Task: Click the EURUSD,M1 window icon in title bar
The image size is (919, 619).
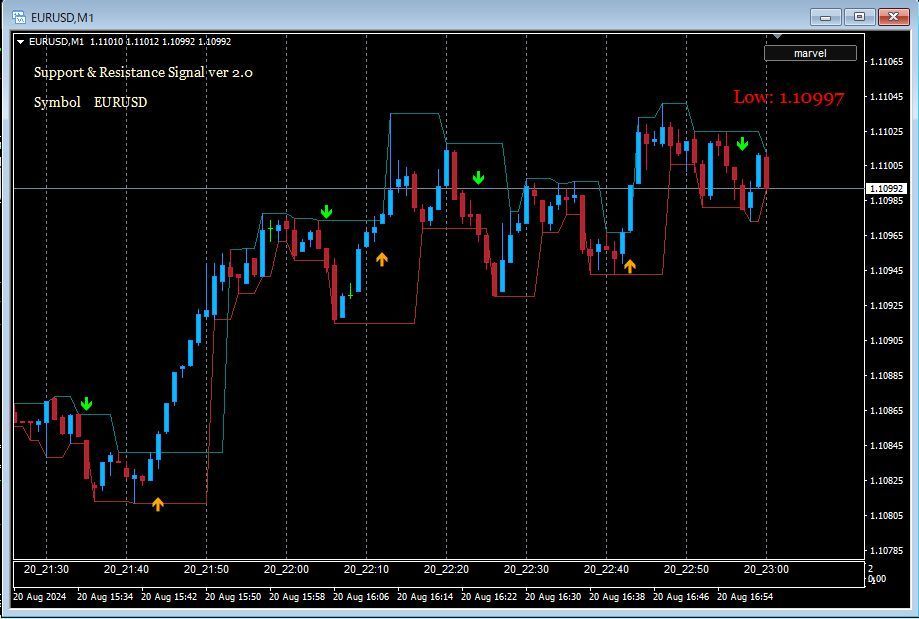Action: (18, 17)
